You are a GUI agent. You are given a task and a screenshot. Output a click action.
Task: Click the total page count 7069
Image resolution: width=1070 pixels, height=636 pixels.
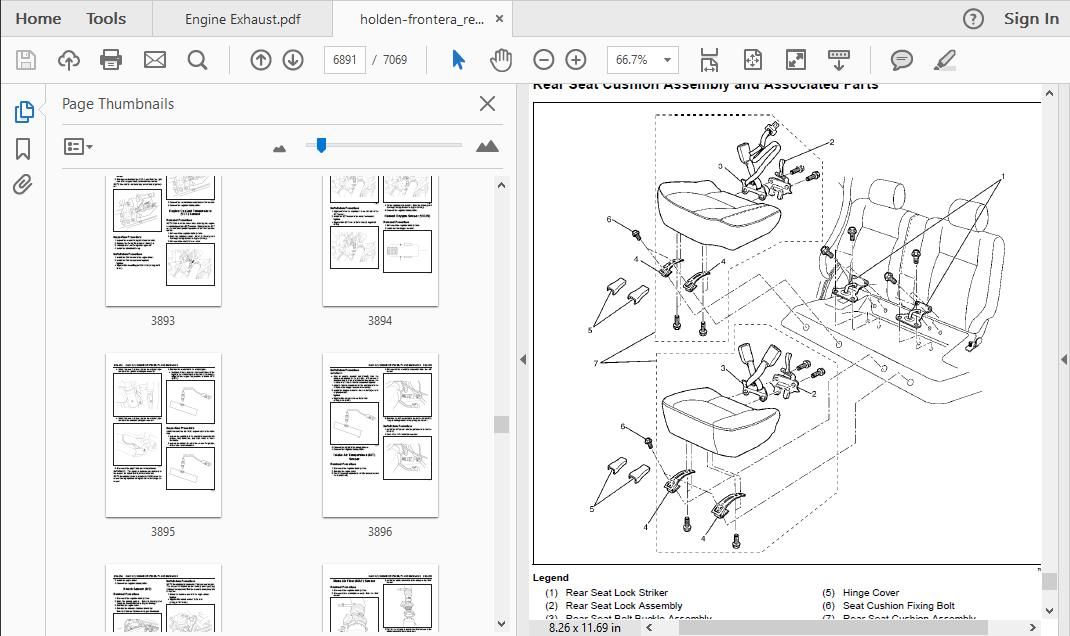[x=394, y=60]
